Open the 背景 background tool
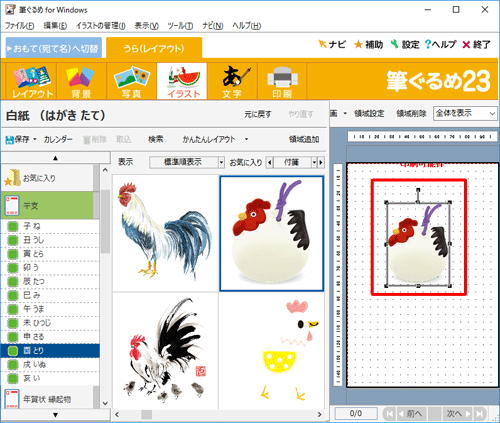Screen dimensions: 500x423 tap(81, 81)
